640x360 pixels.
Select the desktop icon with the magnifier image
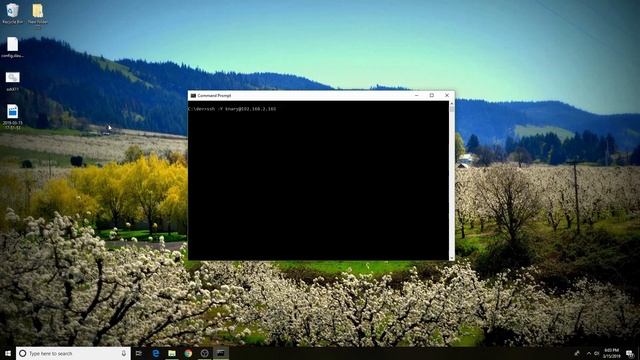point(12,81)
